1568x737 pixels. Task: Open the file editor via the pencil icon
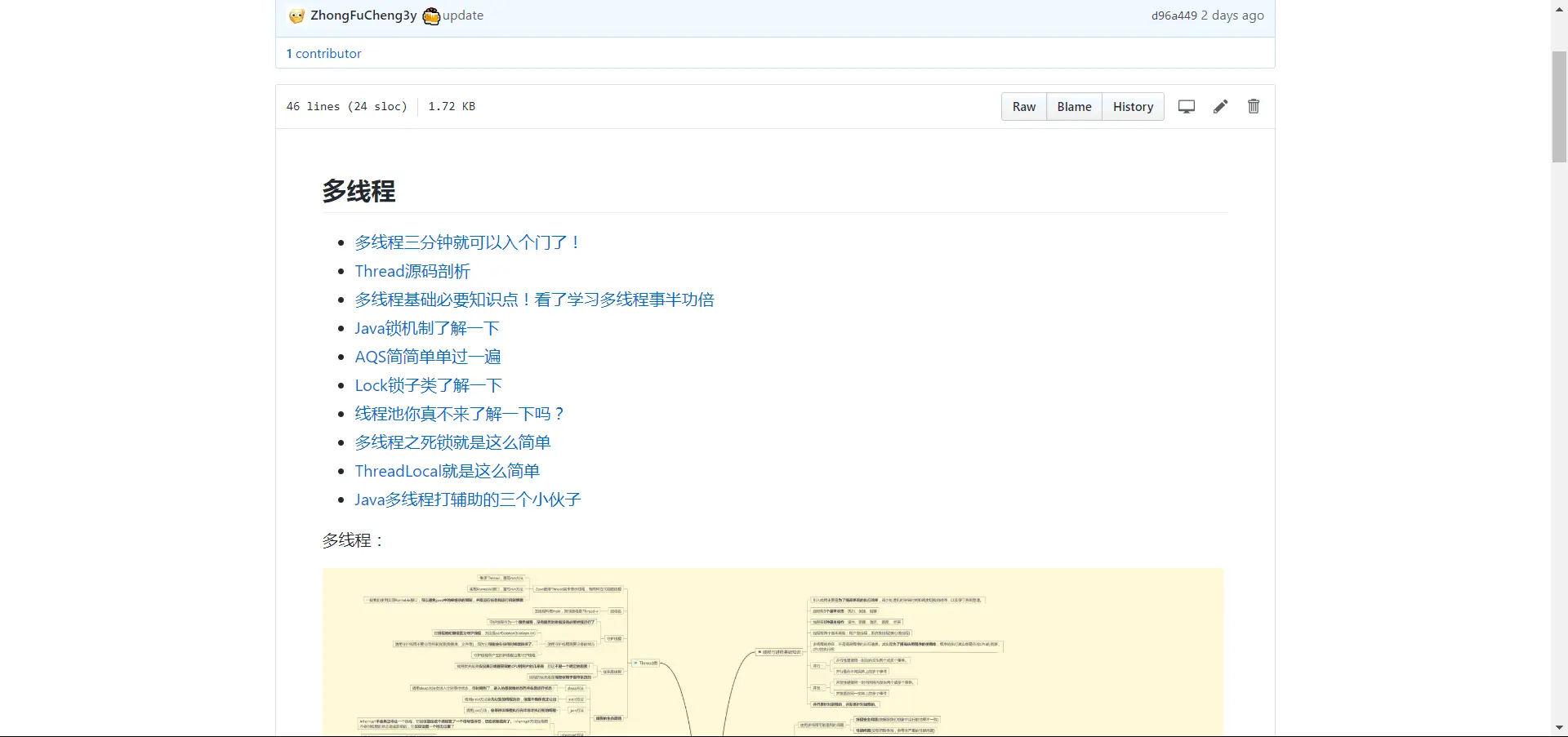[1219, 106]
